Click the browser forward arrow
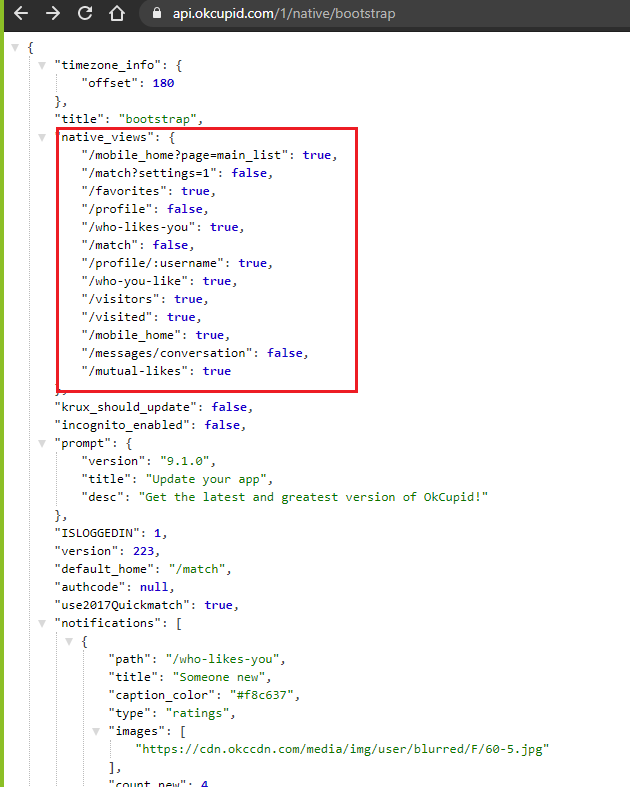630x787 pixels. pos(53,14)
